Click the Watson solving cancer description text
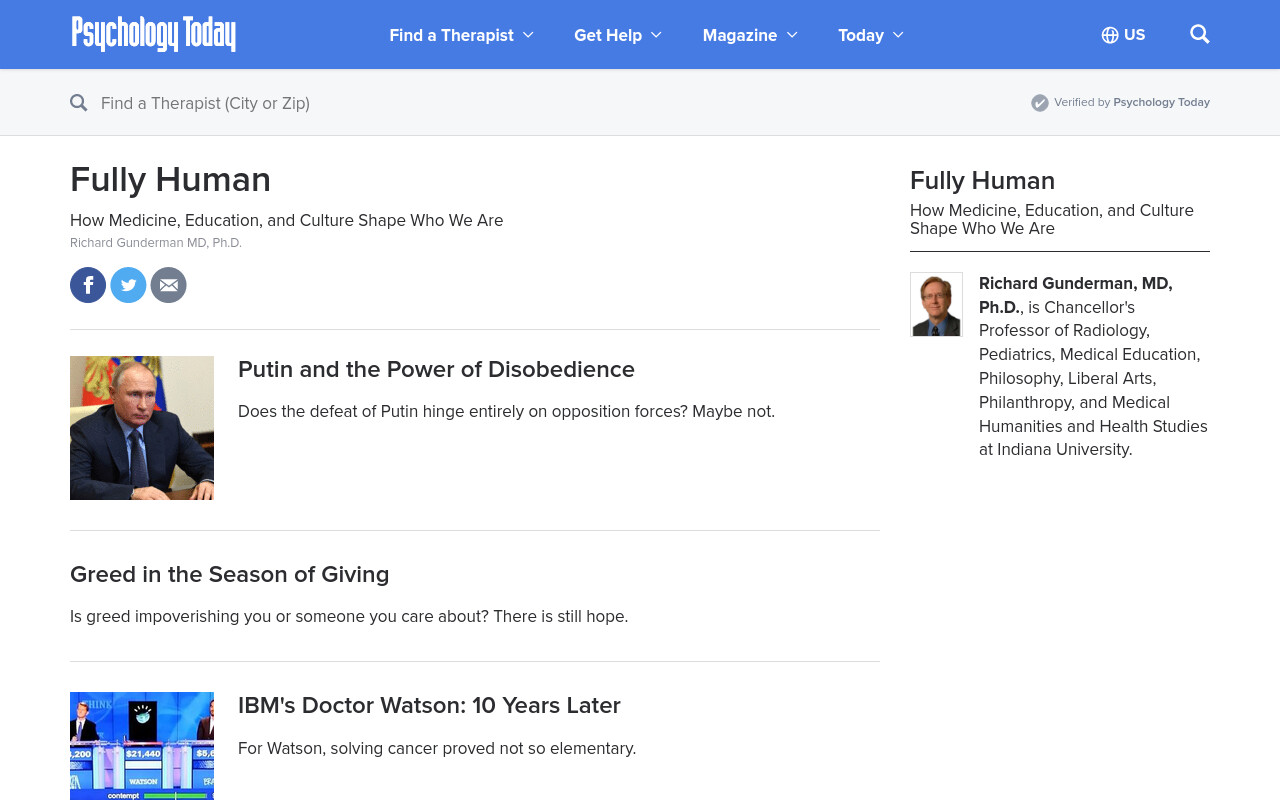This screenshot has height=800, width=1280. 437,748
